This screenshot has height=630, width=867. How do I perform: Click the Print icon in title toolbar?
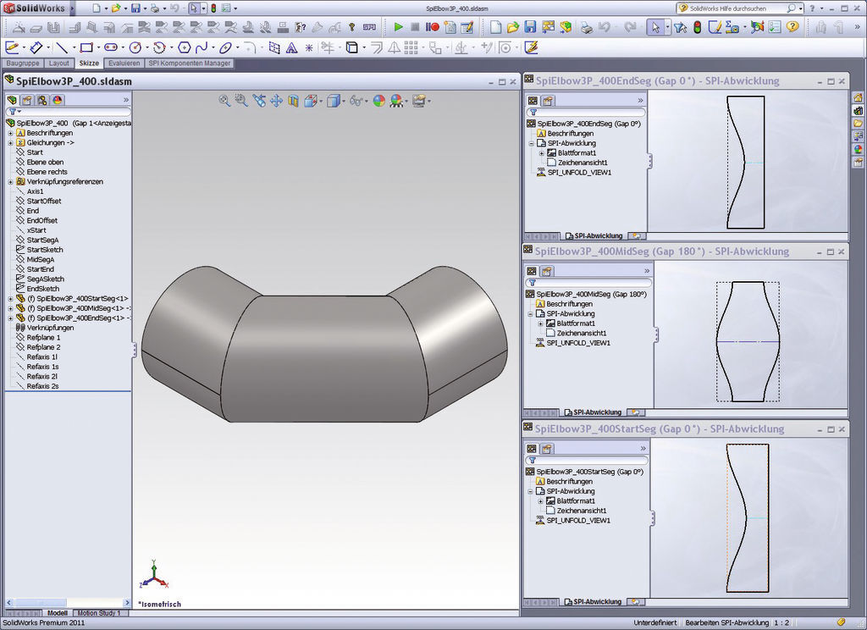[x=155, y=8]
